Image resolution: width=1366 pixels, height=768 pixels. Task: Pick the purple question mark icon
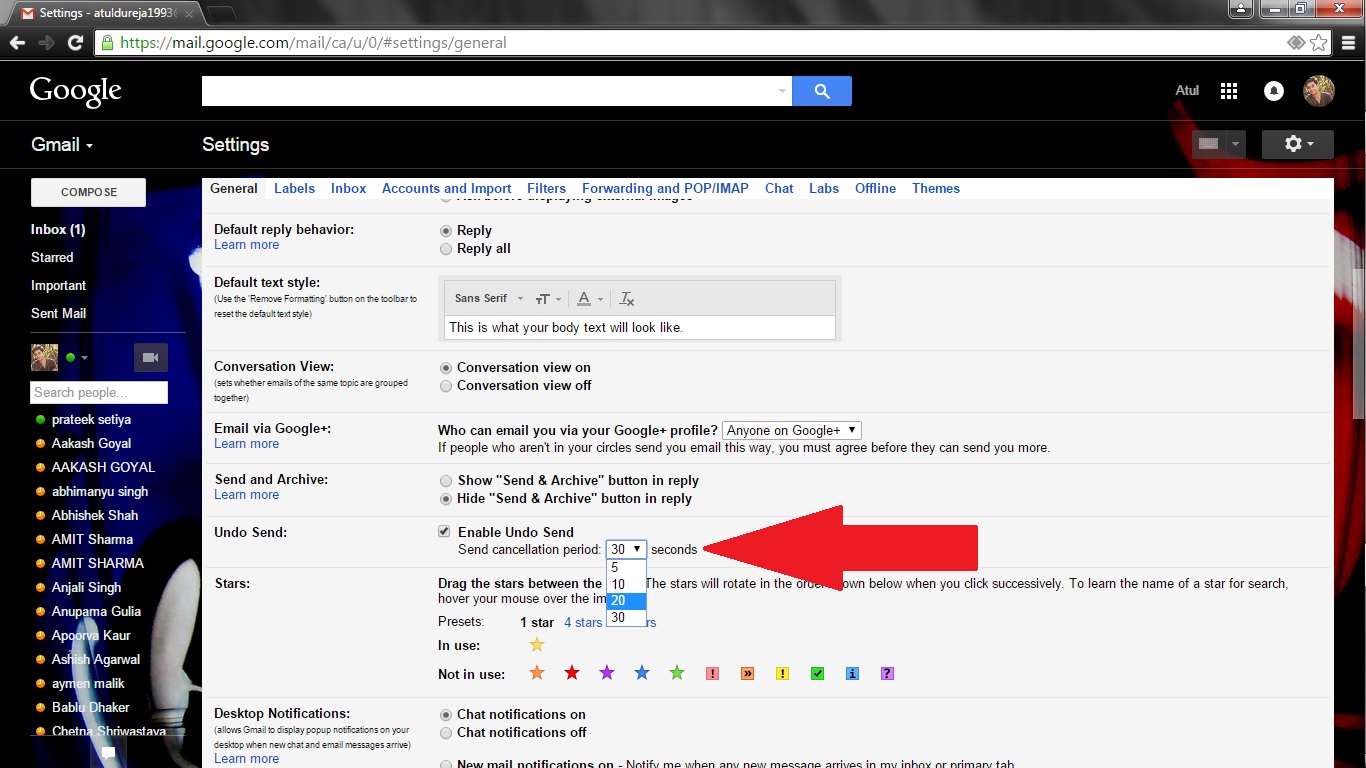click(887, 674)
